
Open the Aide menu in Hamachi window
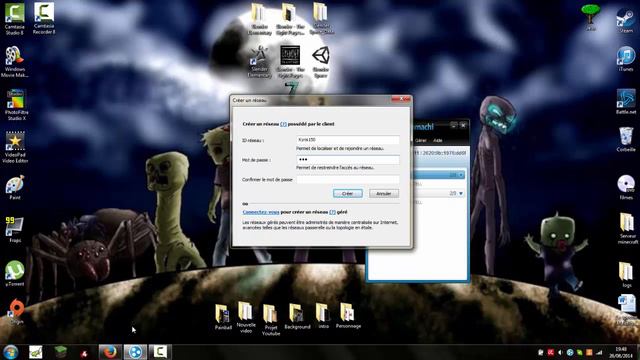coord(438,140)
